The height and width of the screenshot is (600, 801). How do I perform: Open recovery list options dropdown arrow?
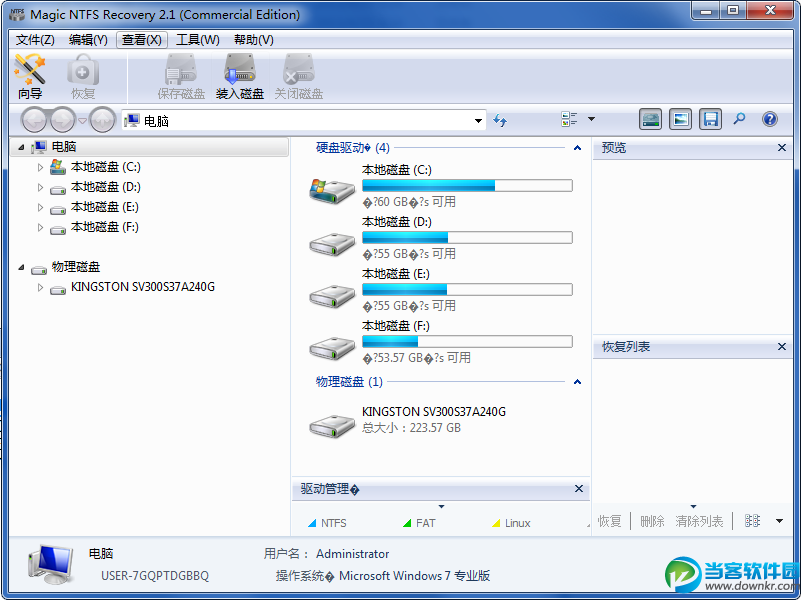click(x=780, y=521)
